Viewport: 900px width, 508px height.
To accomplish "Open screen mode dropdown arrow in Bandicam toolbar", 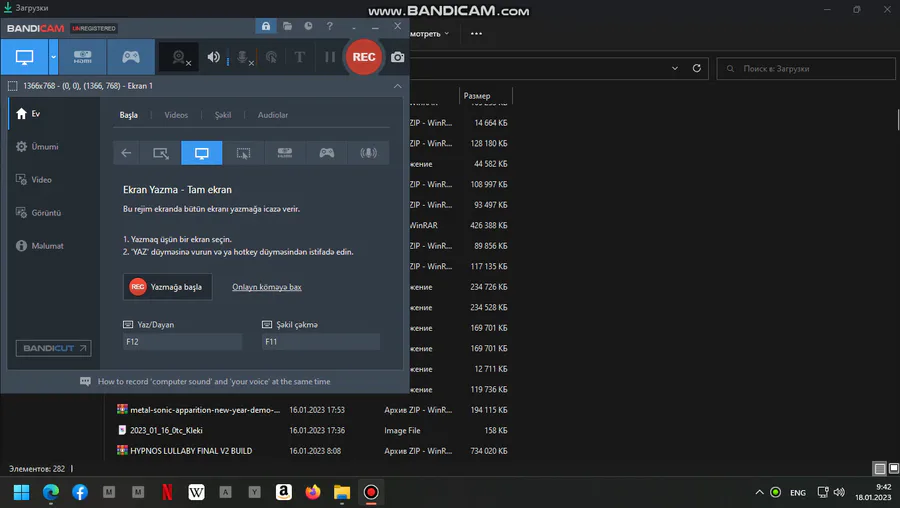I will coord(53,57).
